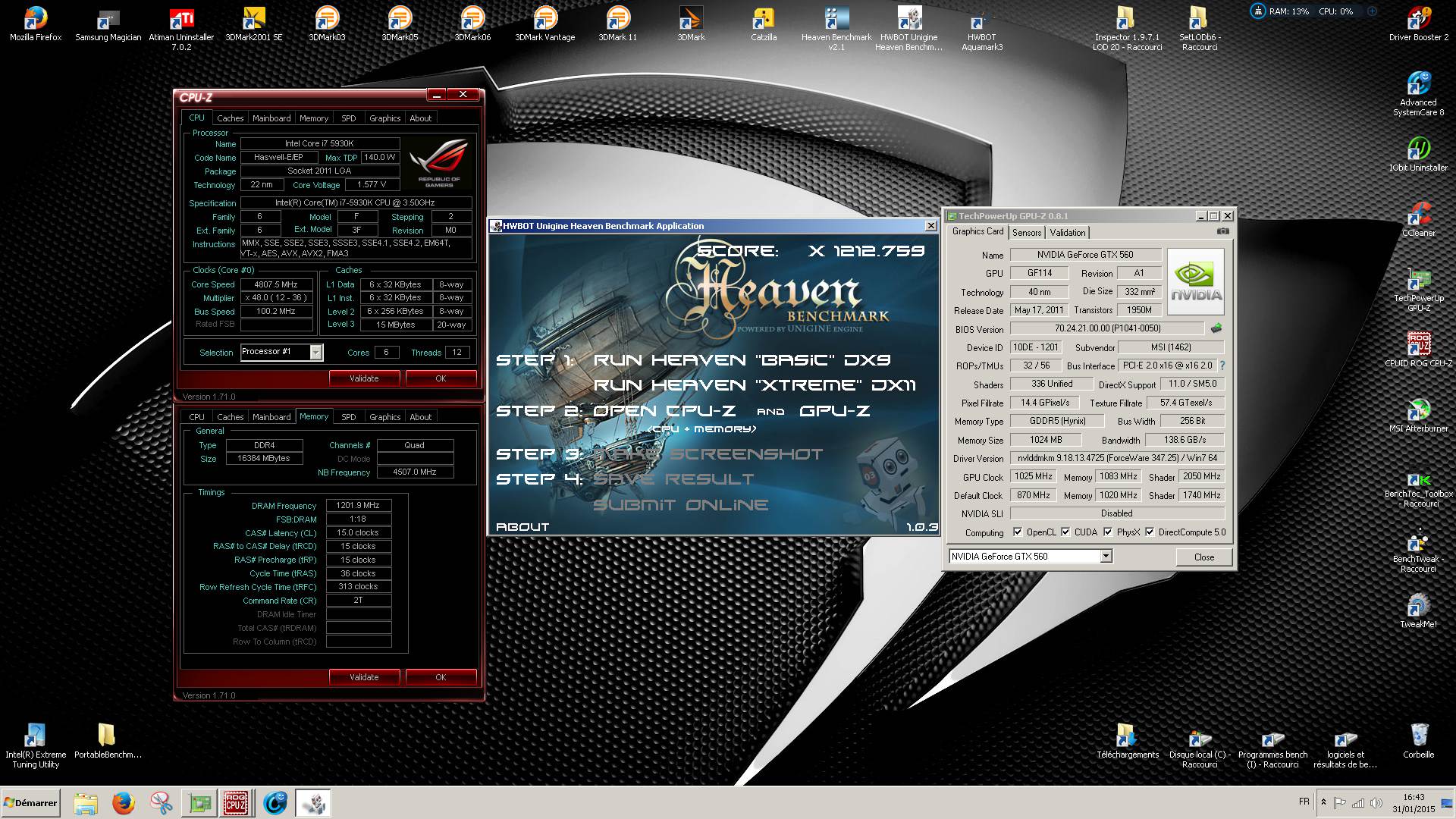
Task: Launch the MSI Afterburner desktop icon
Action: [x=1418, y=416]
